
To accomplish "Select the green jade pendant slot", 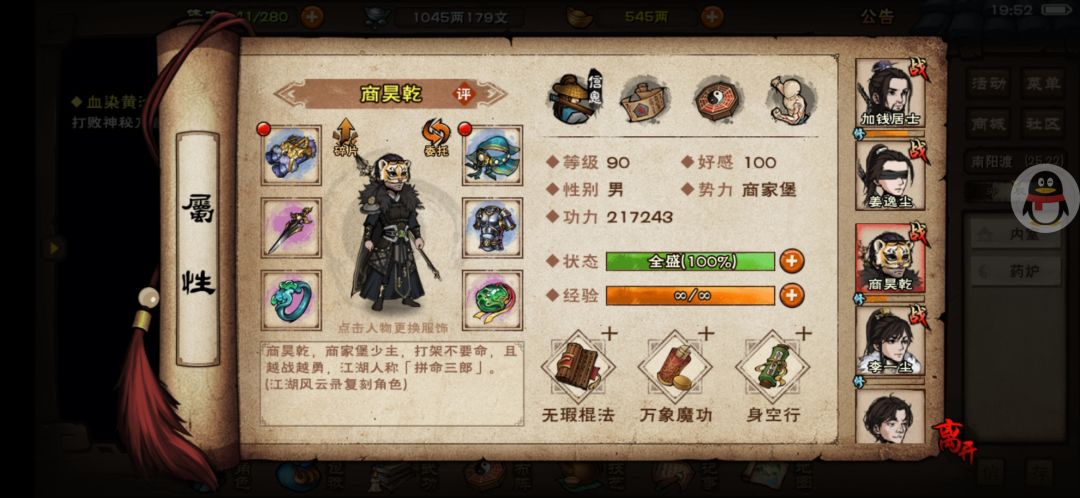I will point(492,300).
